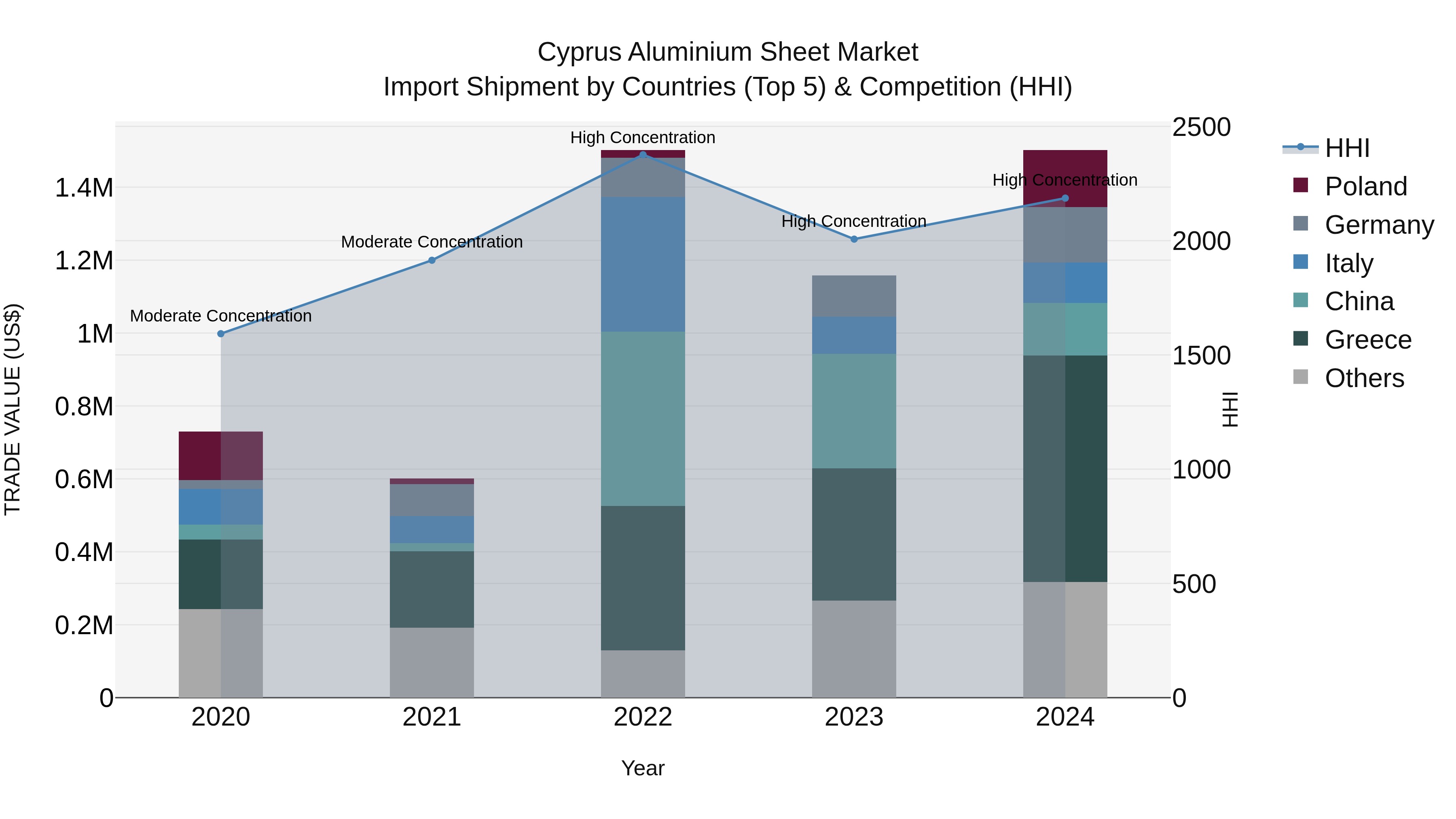Click the 500 HHI axis tick label
The image size is (1456, 819).
point(1194,584)
